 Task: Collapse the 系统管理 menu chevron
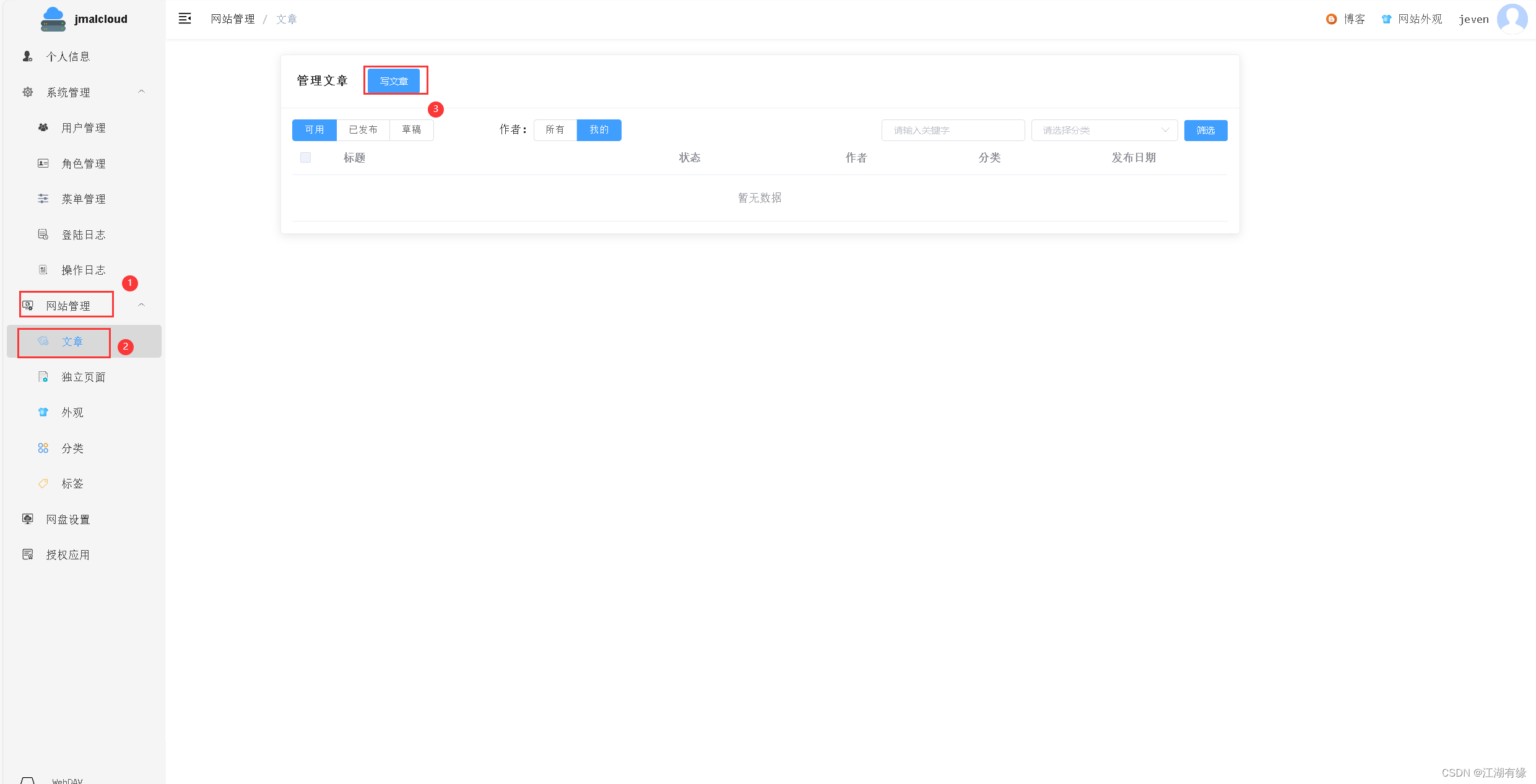[141, 92]
